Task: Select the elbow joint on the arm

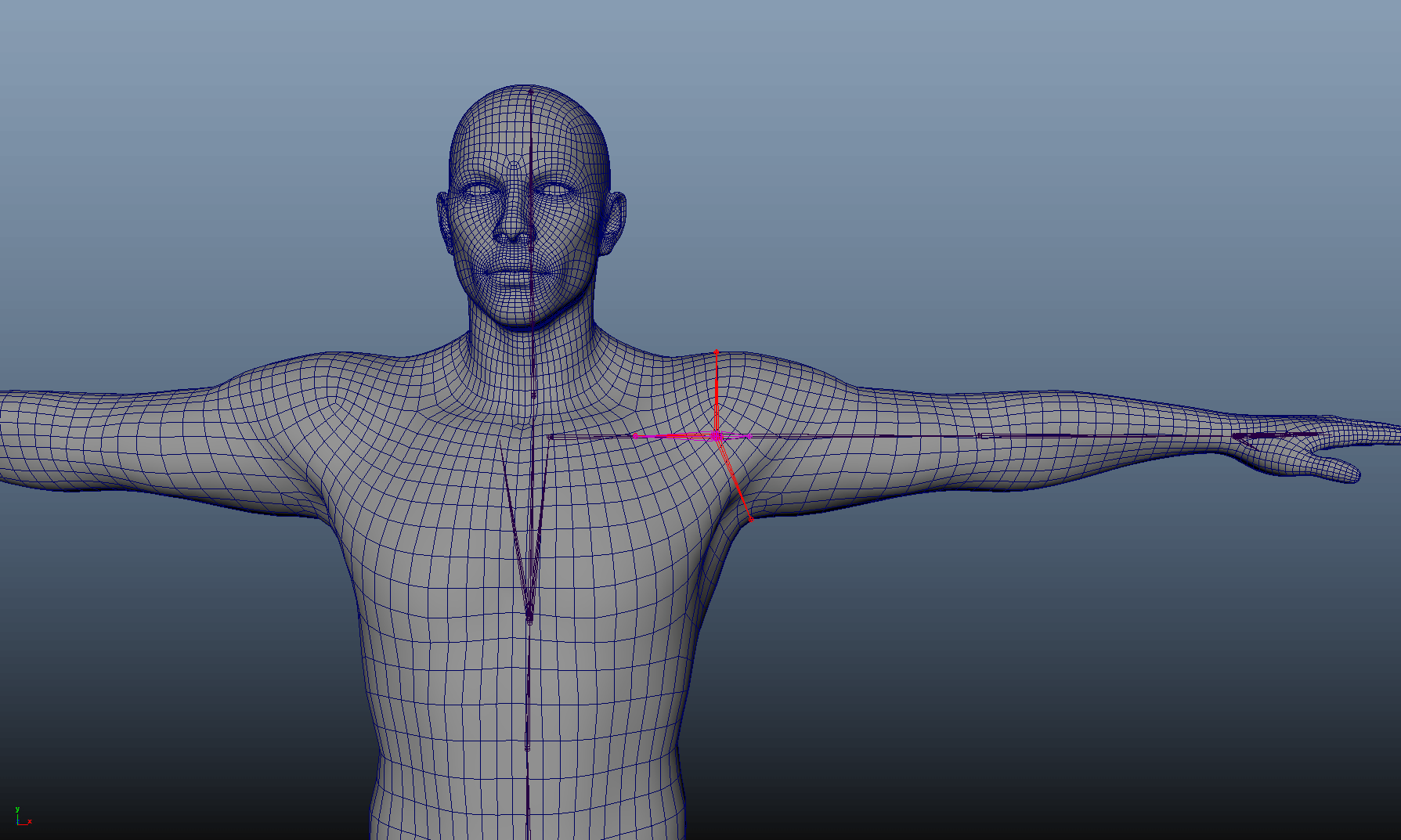Action: [979, 435]
